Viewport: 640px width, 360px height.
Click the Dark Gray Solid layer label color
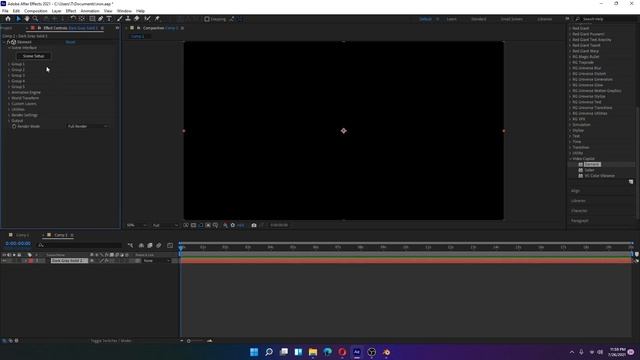31,260
